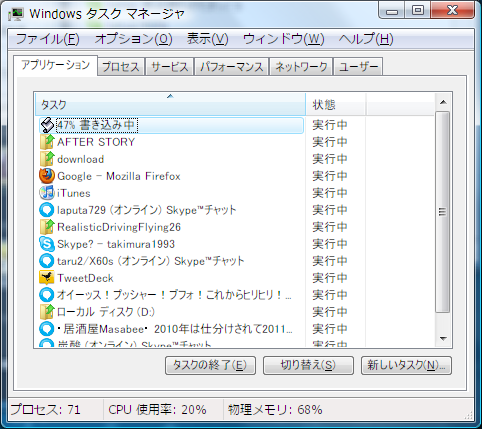Click the chat icon beside 居酒屋Masabee
This screenshot has height=429, width=482.
[x=47, y=329]
